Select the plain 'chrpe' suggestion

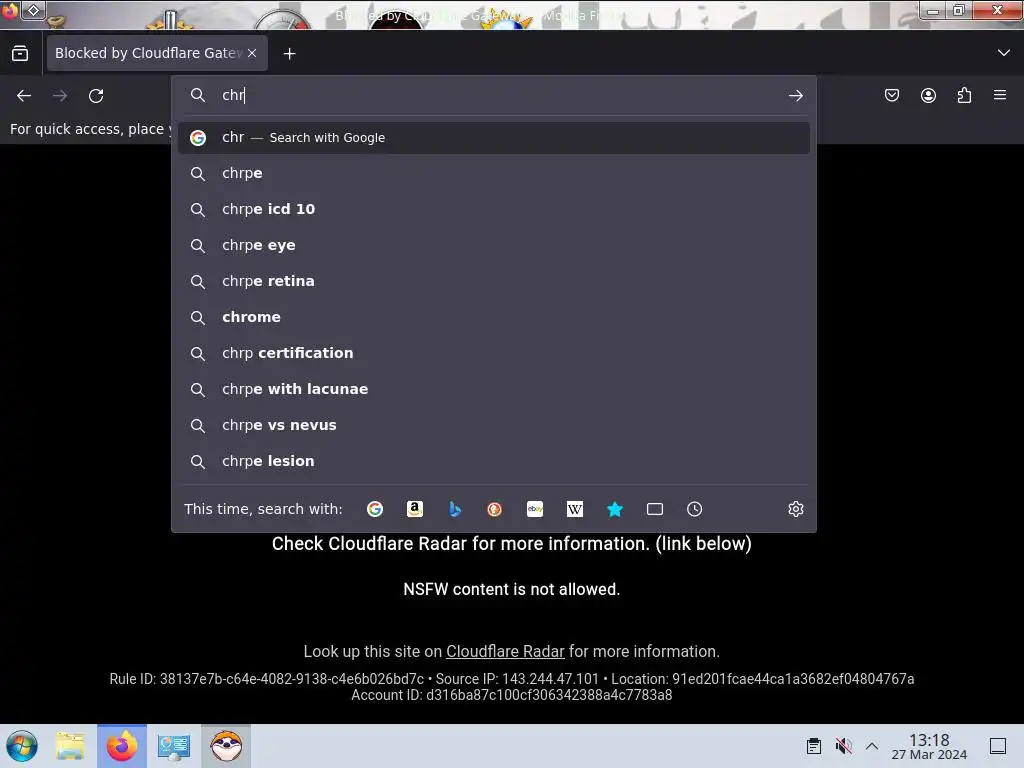(494, 174)
